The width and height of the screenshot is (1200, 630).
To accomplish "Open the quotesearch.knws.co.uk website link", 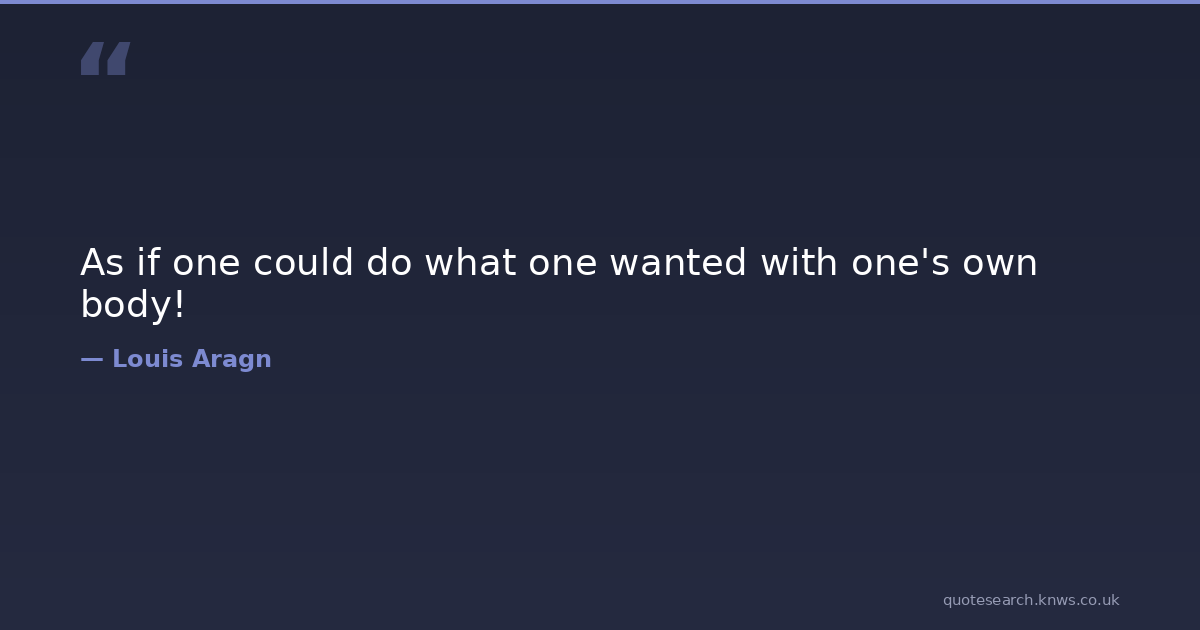I will (1030, 600).
